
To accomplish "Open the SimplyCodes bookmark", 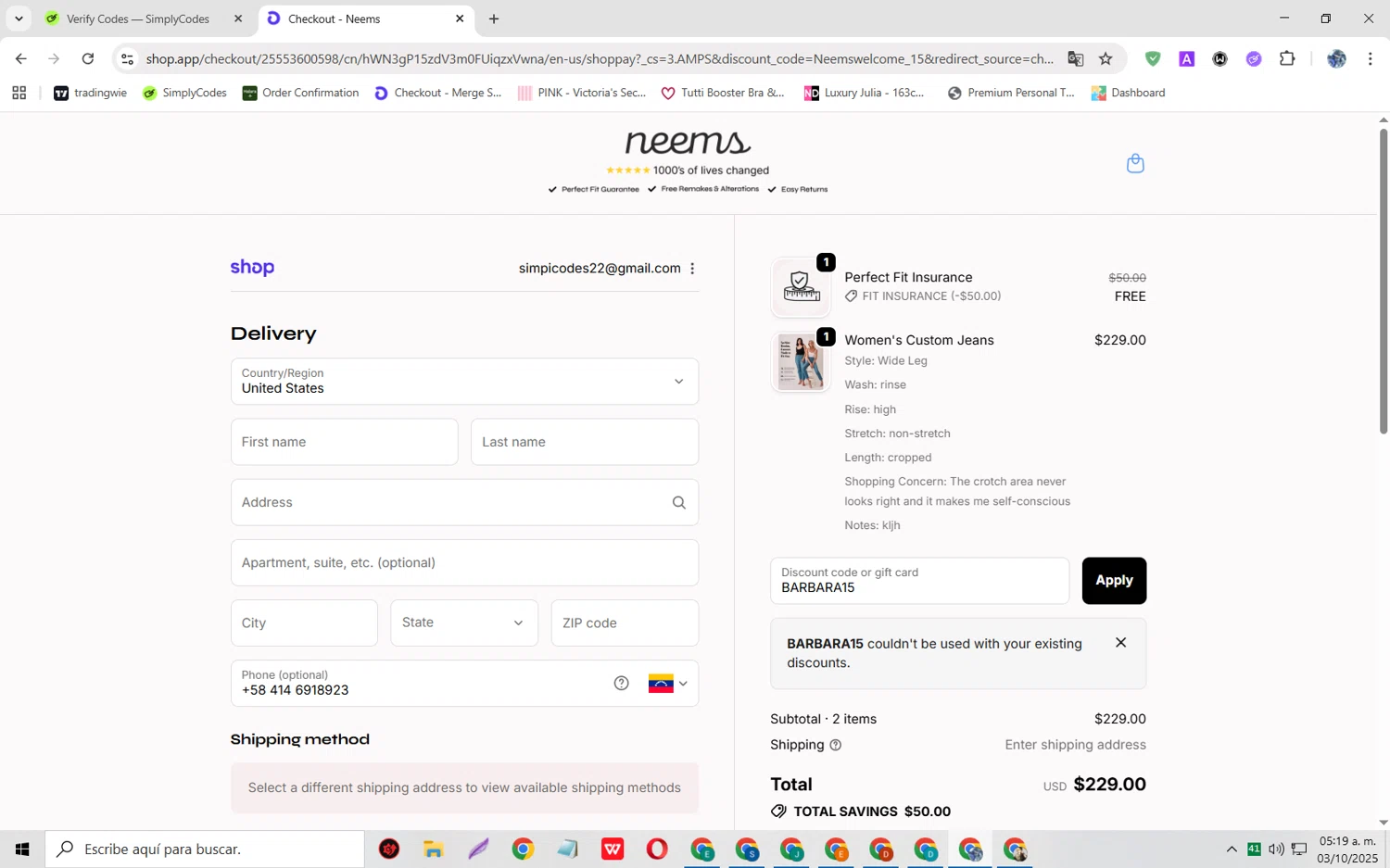I will coord(184,93).
